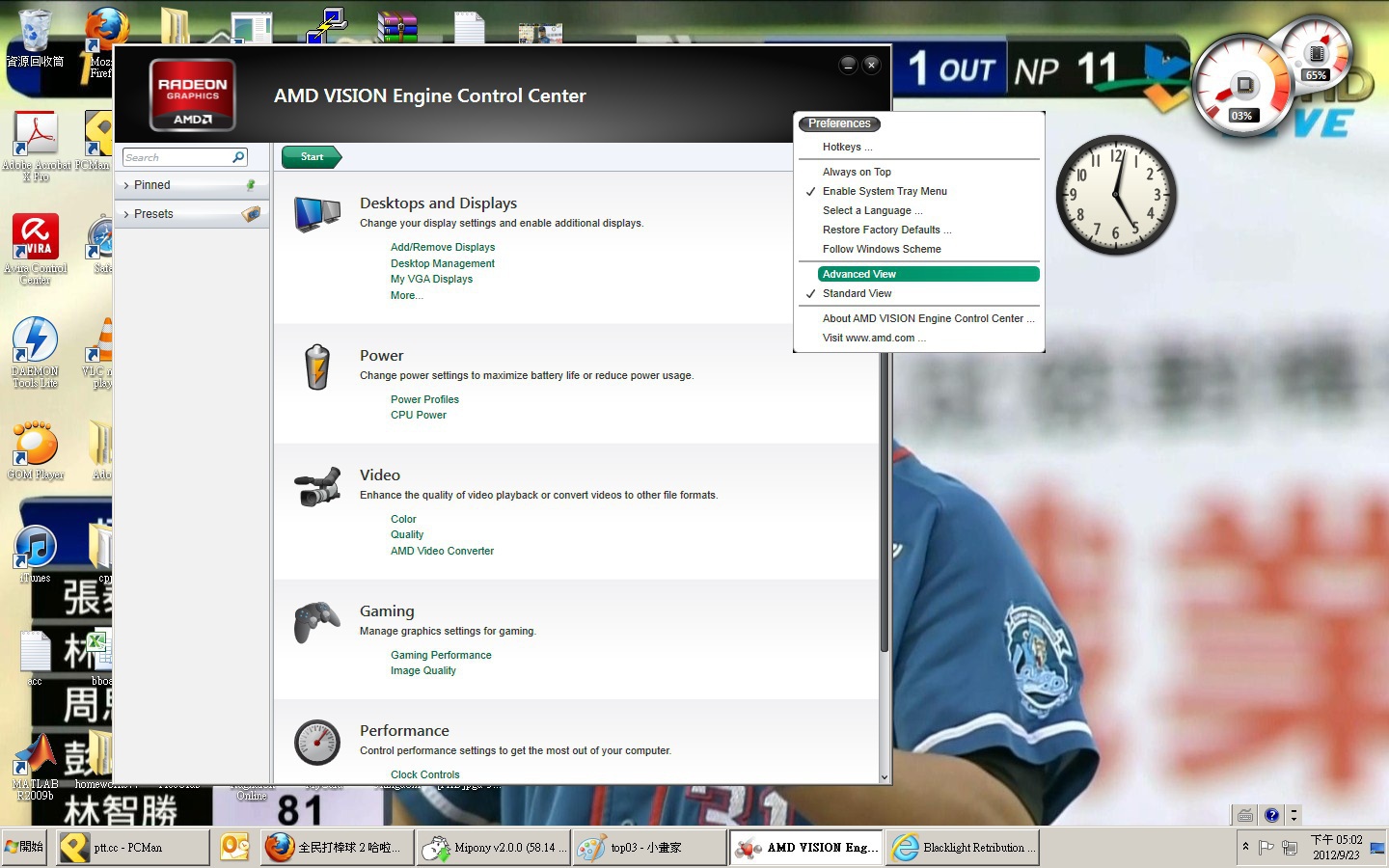Screen dimensions: 1389x868
Task: Open Power Profiles link
Action: pos(424,399)
